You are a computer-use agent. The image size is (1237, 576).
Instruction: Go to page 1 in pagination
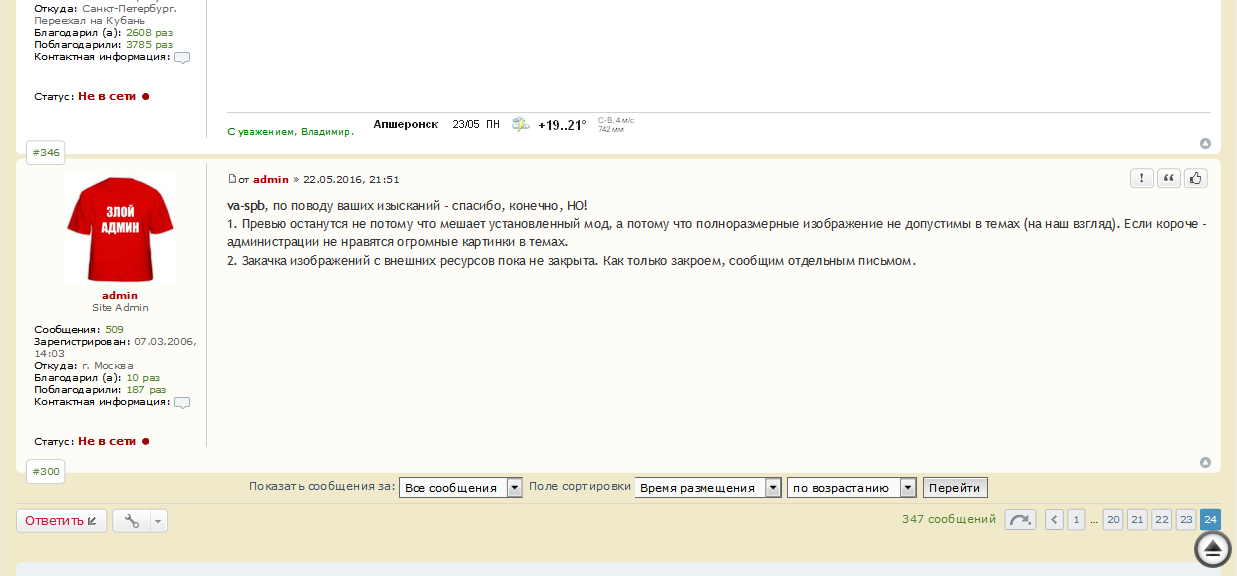click(1076, 520)
